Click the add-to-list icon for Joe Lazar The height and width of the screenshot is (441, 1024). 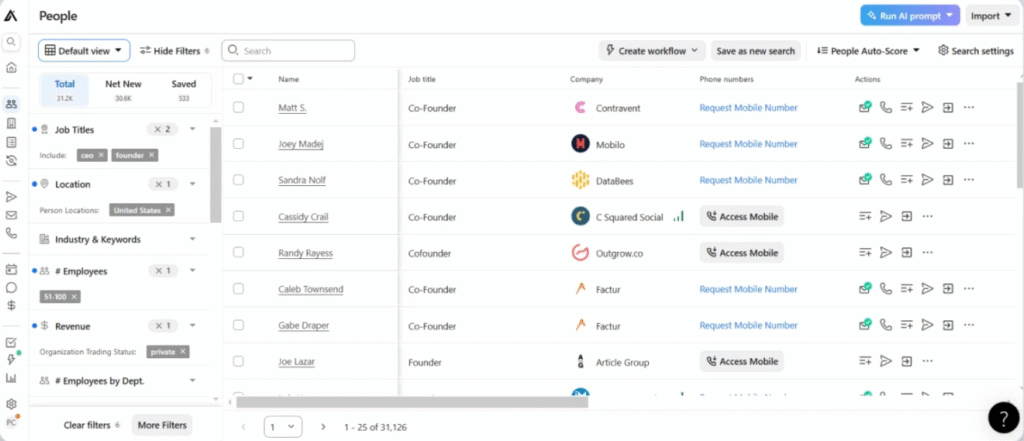(865, 361)
